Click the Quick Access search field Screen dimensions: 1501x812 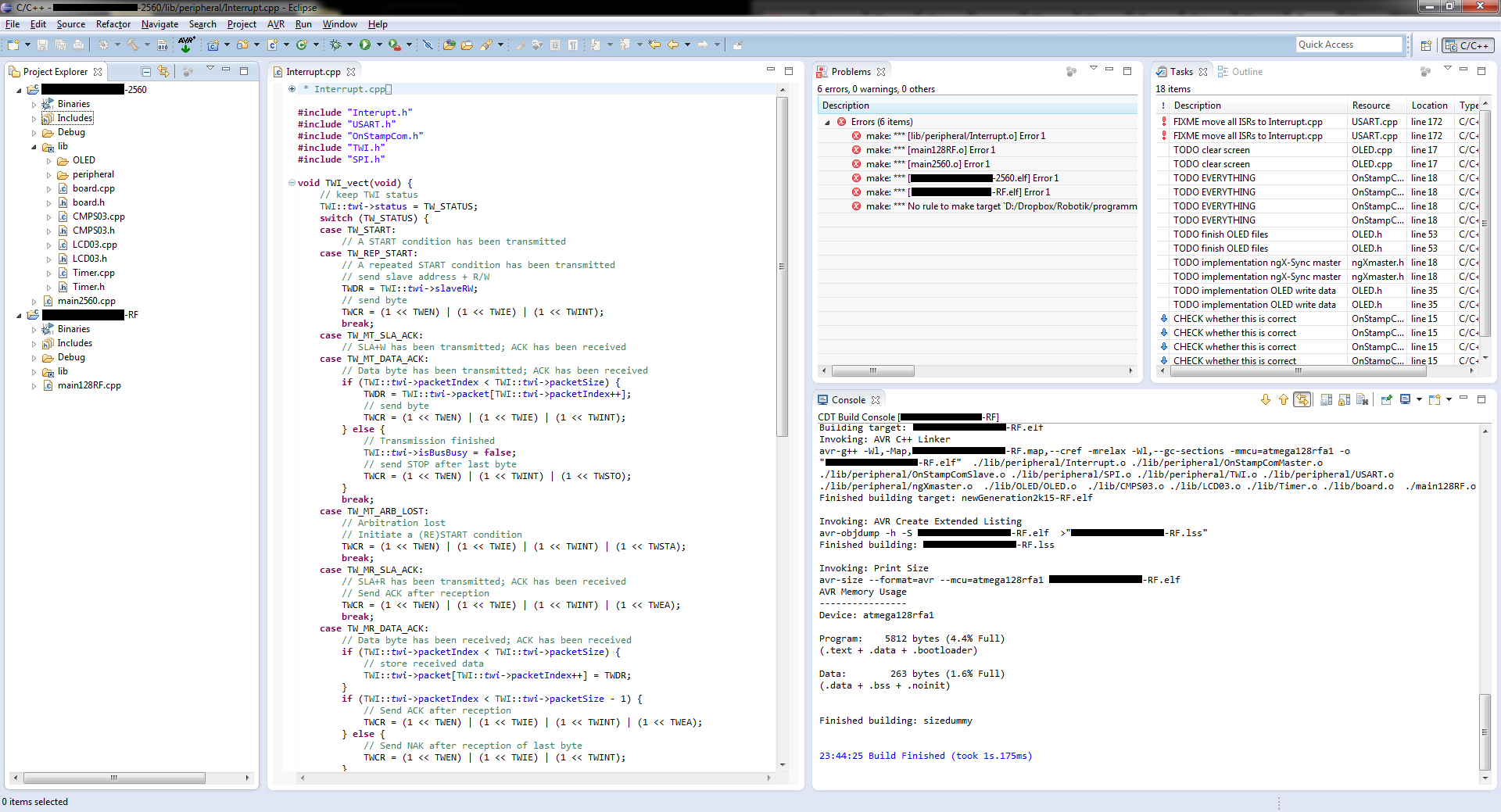1348,45
